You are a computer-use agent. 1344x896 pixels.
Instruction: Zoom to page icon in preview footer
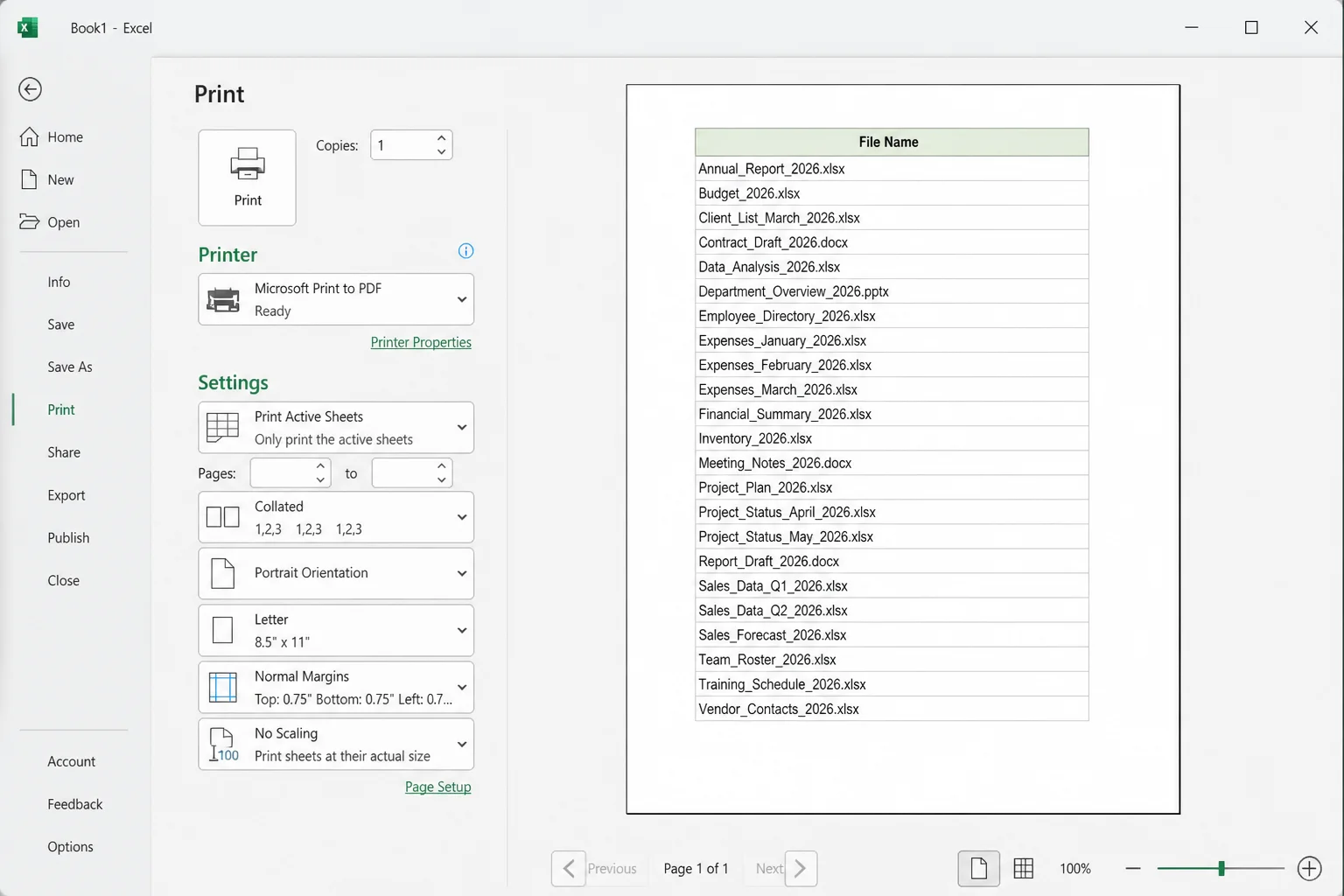tap(979, 868)
